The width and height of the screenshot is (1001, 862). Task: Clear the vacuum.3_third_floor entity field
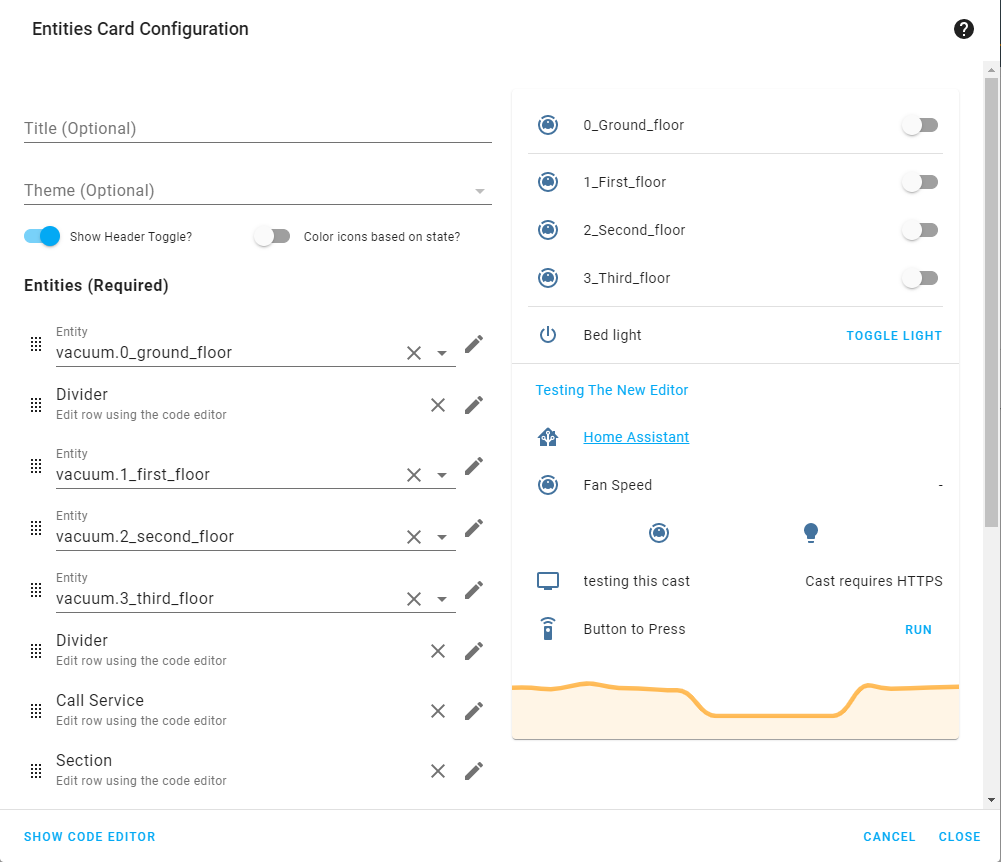(x=414, y=598)
